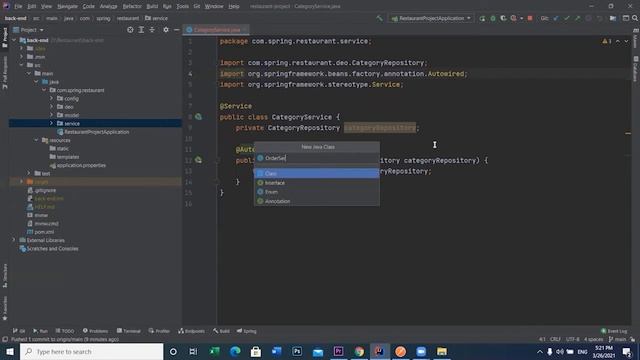Update project with Git blue arrow
This screenshot has height=360, width=640.
556,18
